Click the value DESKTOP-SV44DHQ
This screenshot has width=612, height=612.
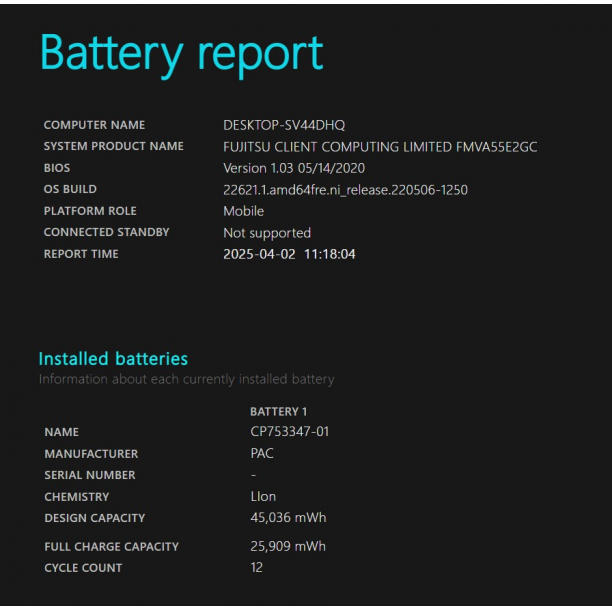coord(284,125)
